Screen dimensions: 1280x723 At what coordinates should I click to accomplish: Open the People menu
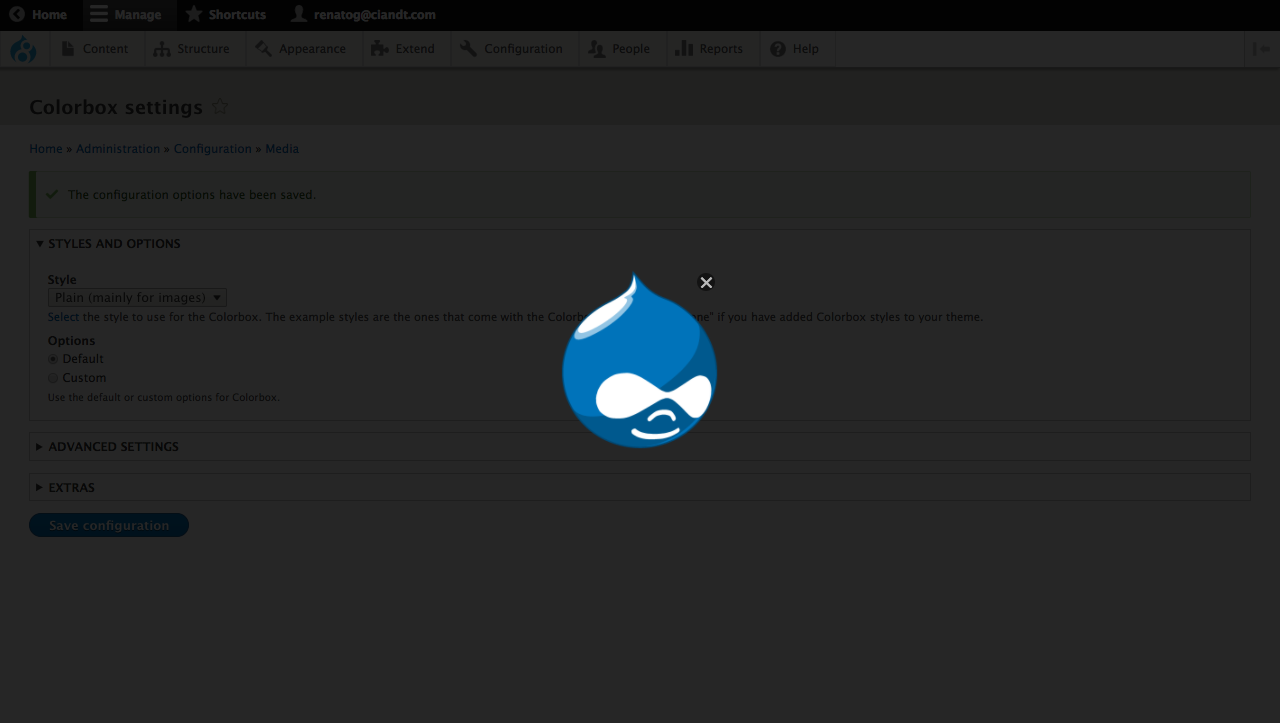[620, 49]
